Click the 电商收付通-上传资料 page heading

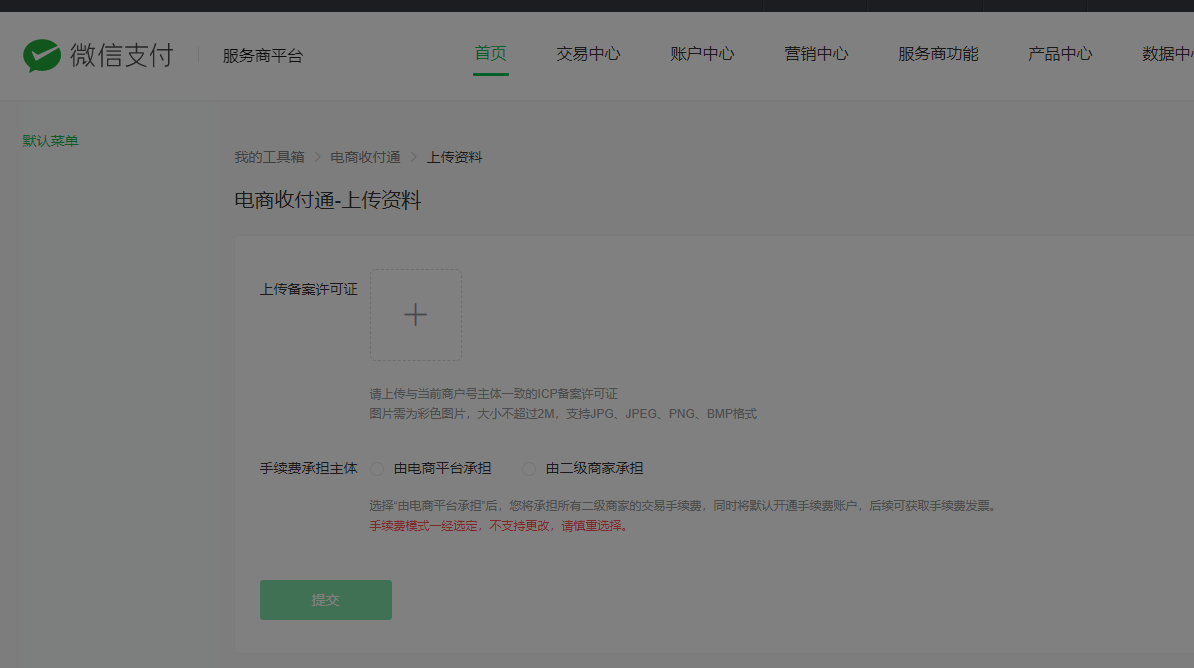coord(327,200)
